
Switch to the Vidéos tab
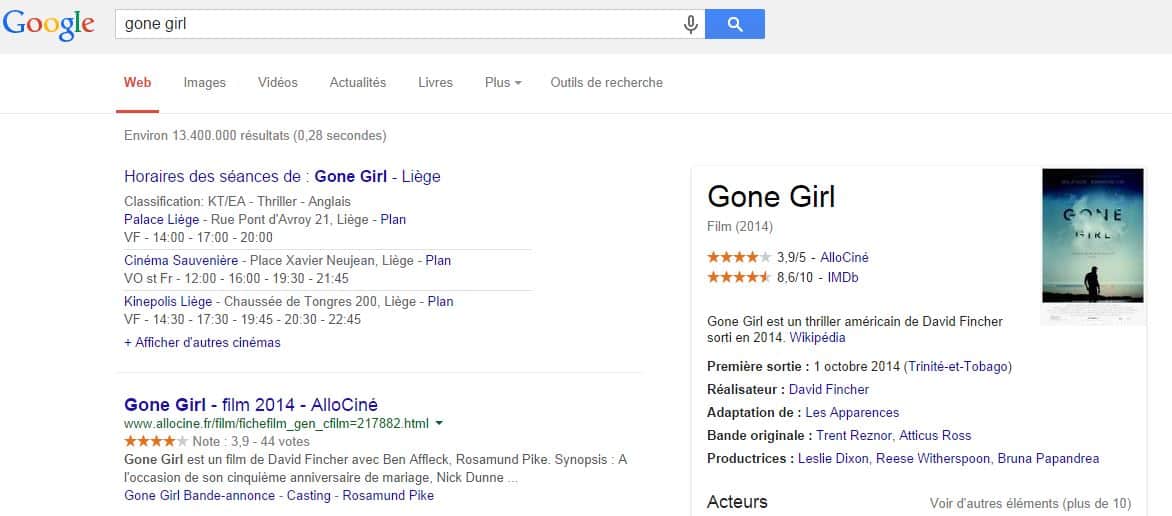[277, 82]
